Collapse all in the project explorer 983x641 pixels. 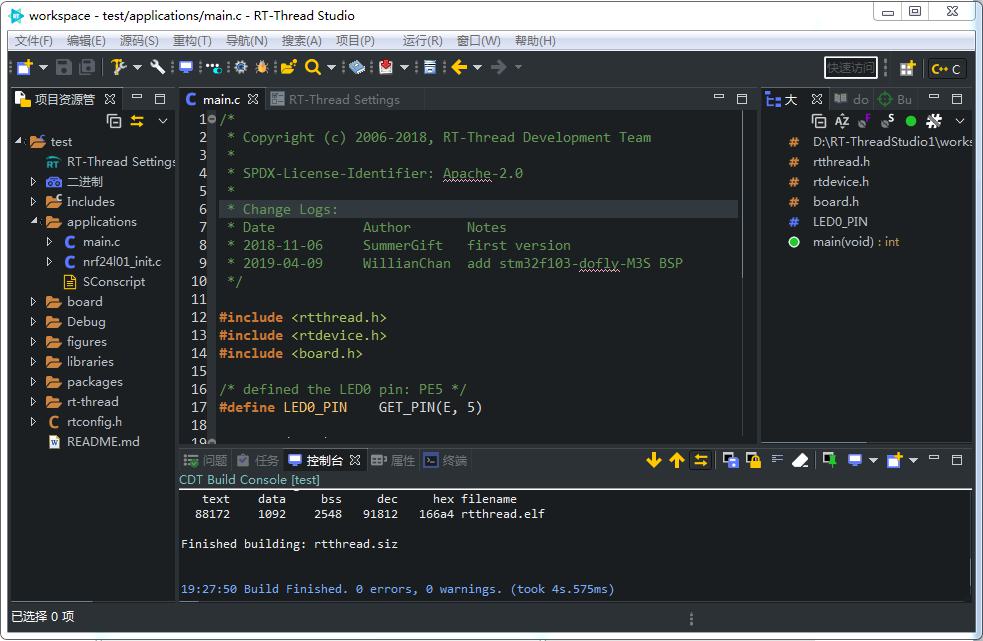tap(114, 120)
